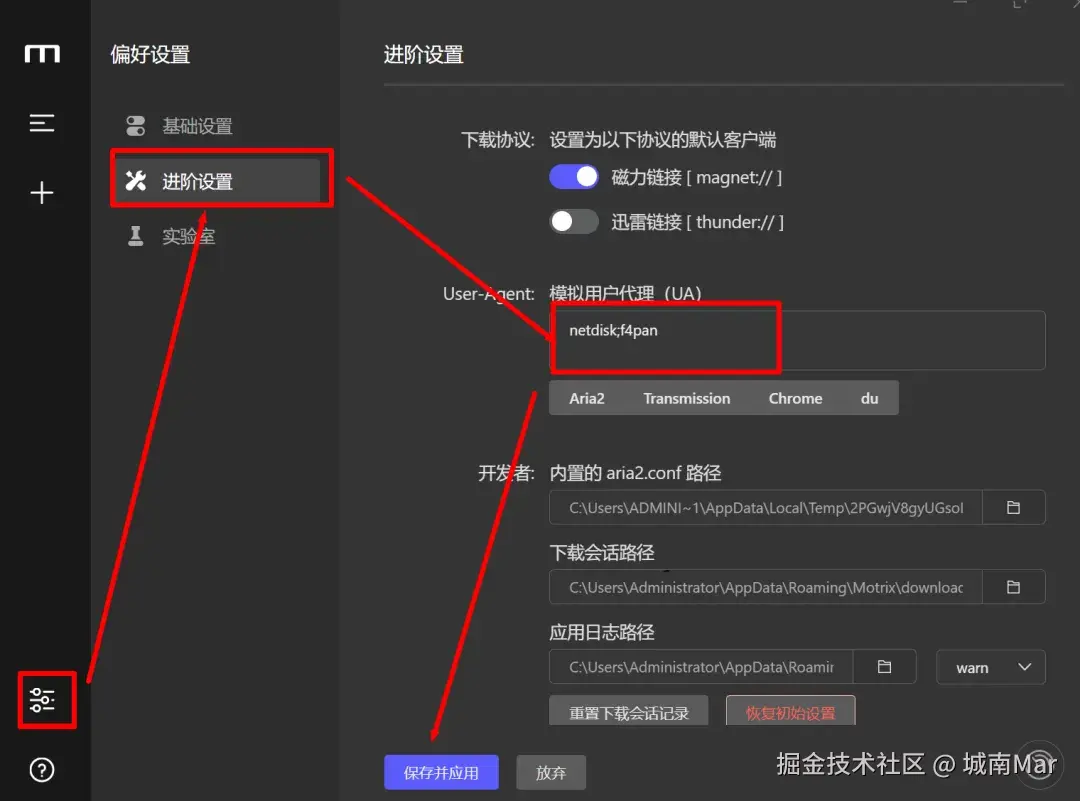Viewport: 1080px width, 801px height.
Task: Click the UA input showing netdisk;f4pan
Action: 665,340
